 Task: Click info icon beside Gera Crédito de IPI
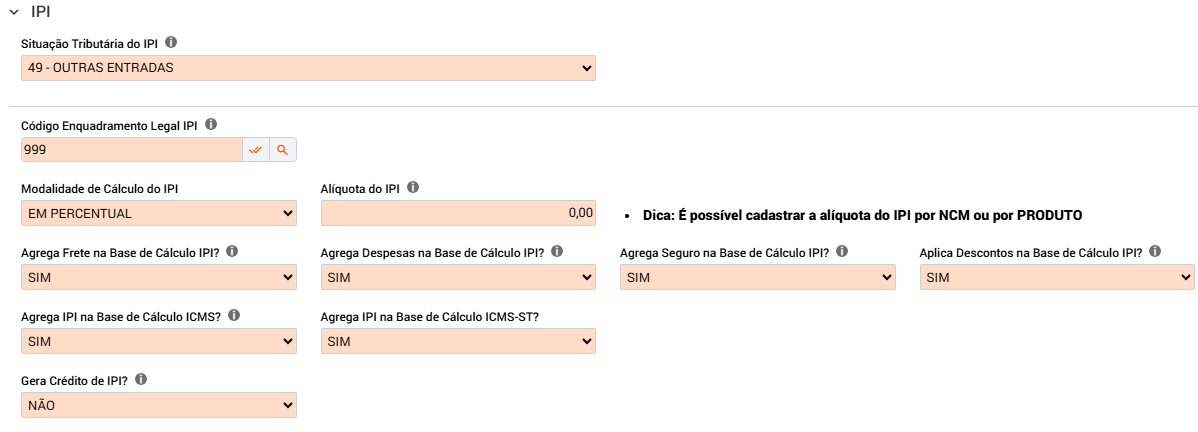click(141, 379)
